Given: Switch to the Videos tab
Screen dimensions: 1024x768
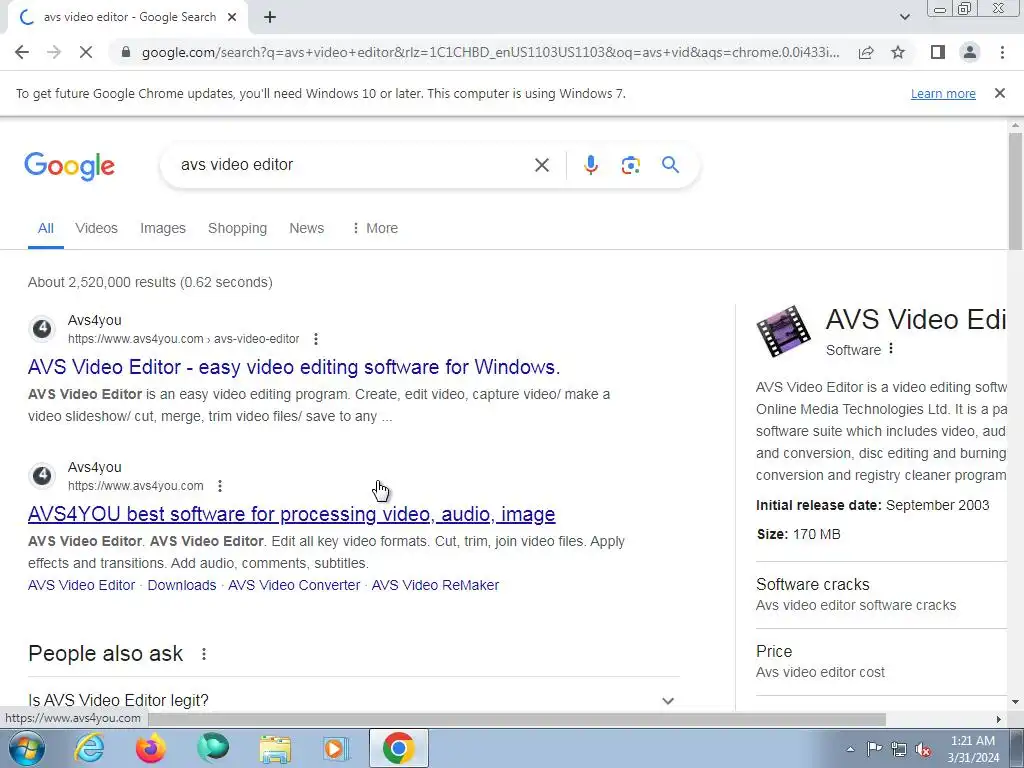Looking at the screenshot, I should click(97, 228).
